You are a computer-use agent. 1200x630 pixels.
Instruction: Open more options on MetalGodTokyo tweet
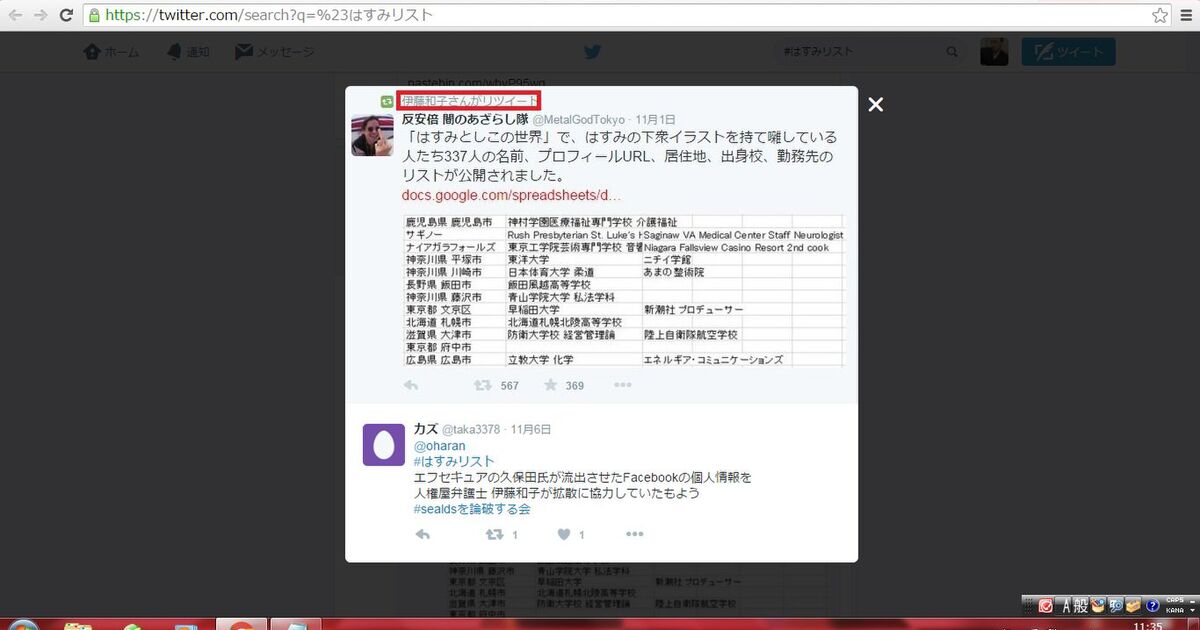(622, 385)
